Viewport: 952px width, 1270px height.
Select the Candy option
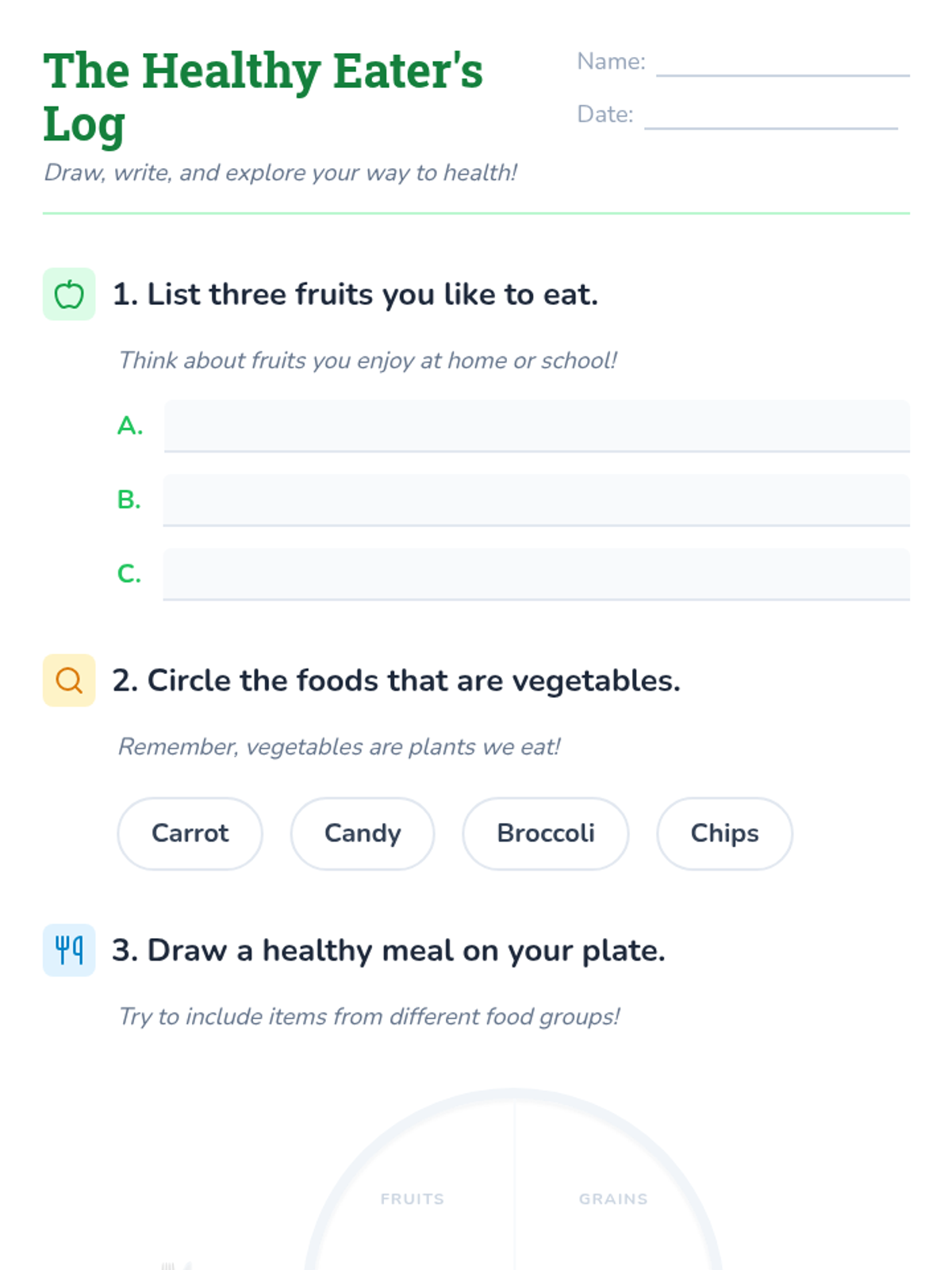tap(363, 833)
